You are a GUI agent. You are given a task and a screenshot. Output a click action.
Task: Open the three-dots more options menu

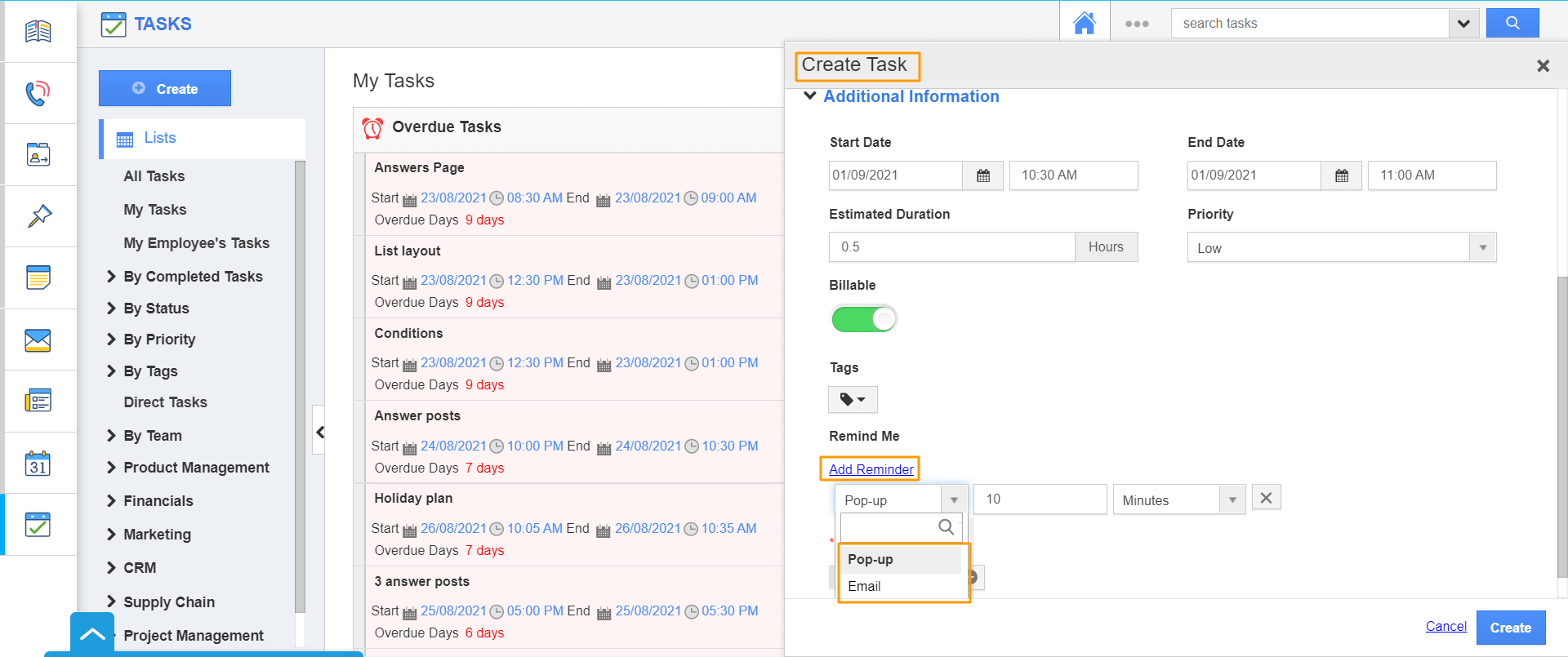click(x=1137, y=24)
